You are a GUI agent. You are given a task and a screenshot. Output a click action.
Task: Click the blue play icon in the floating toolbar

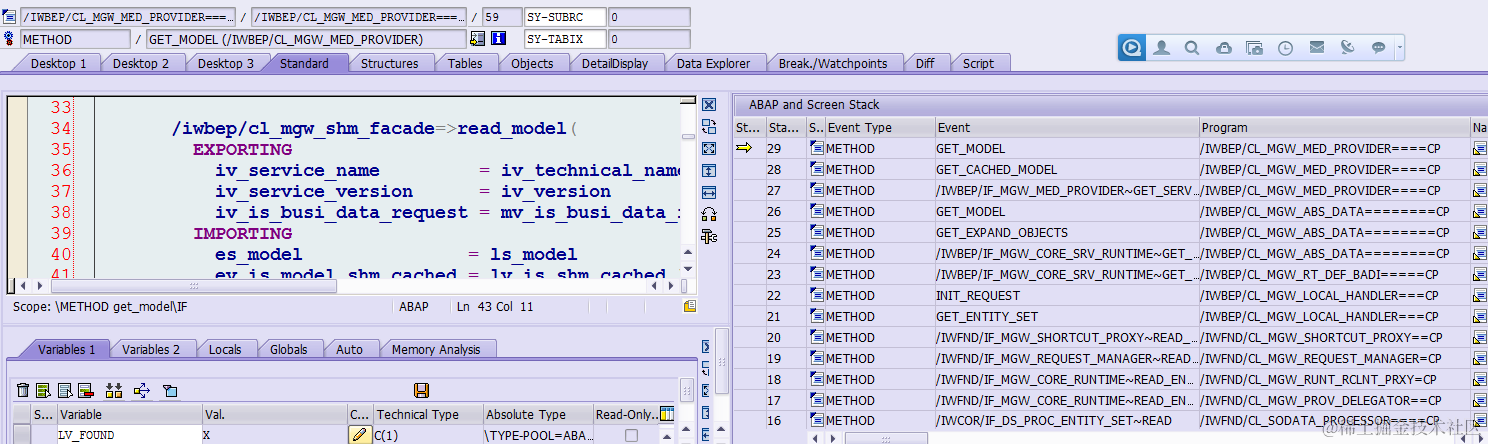point(1132,47)
